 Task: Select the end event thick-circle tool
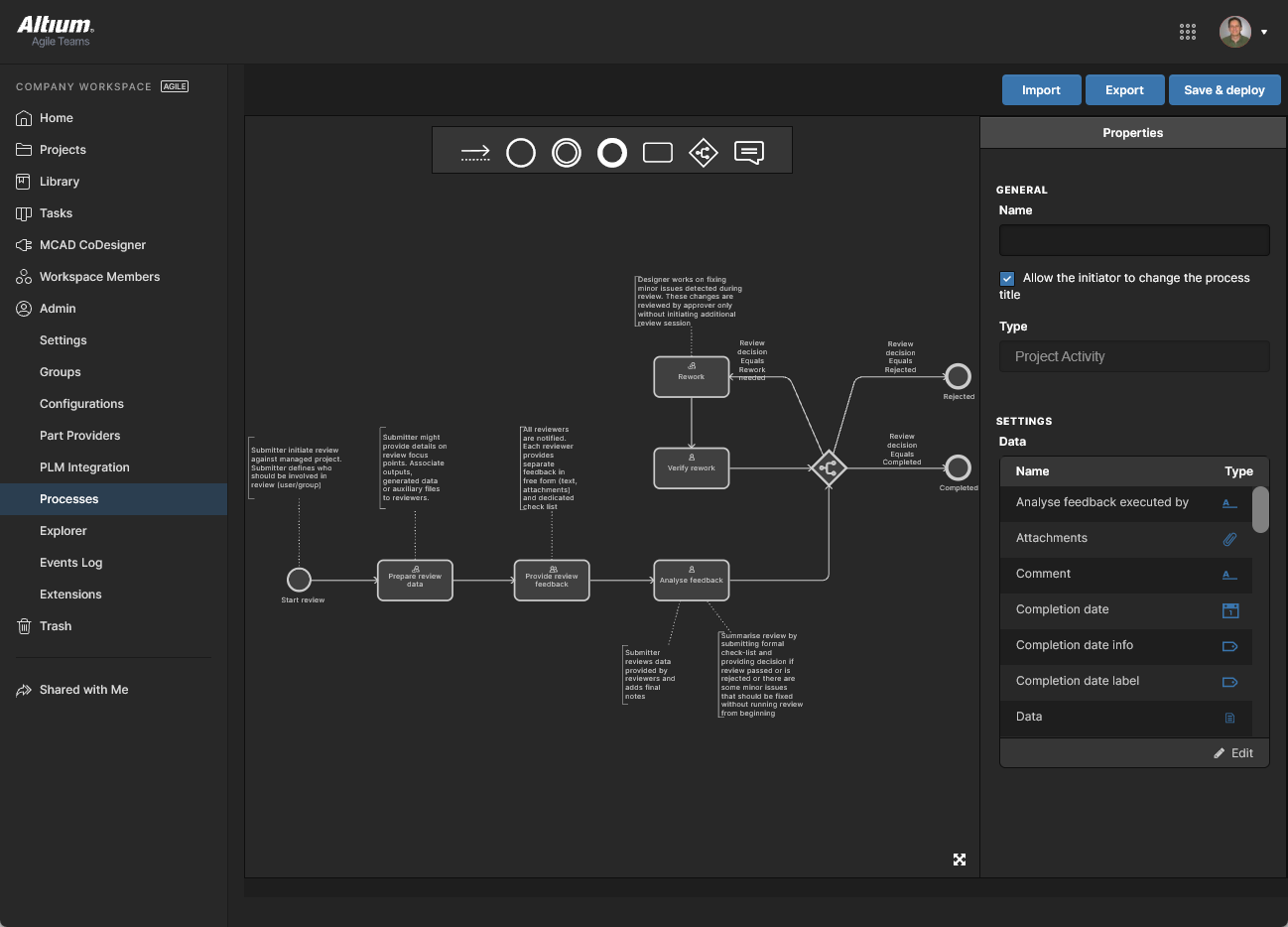612,153
